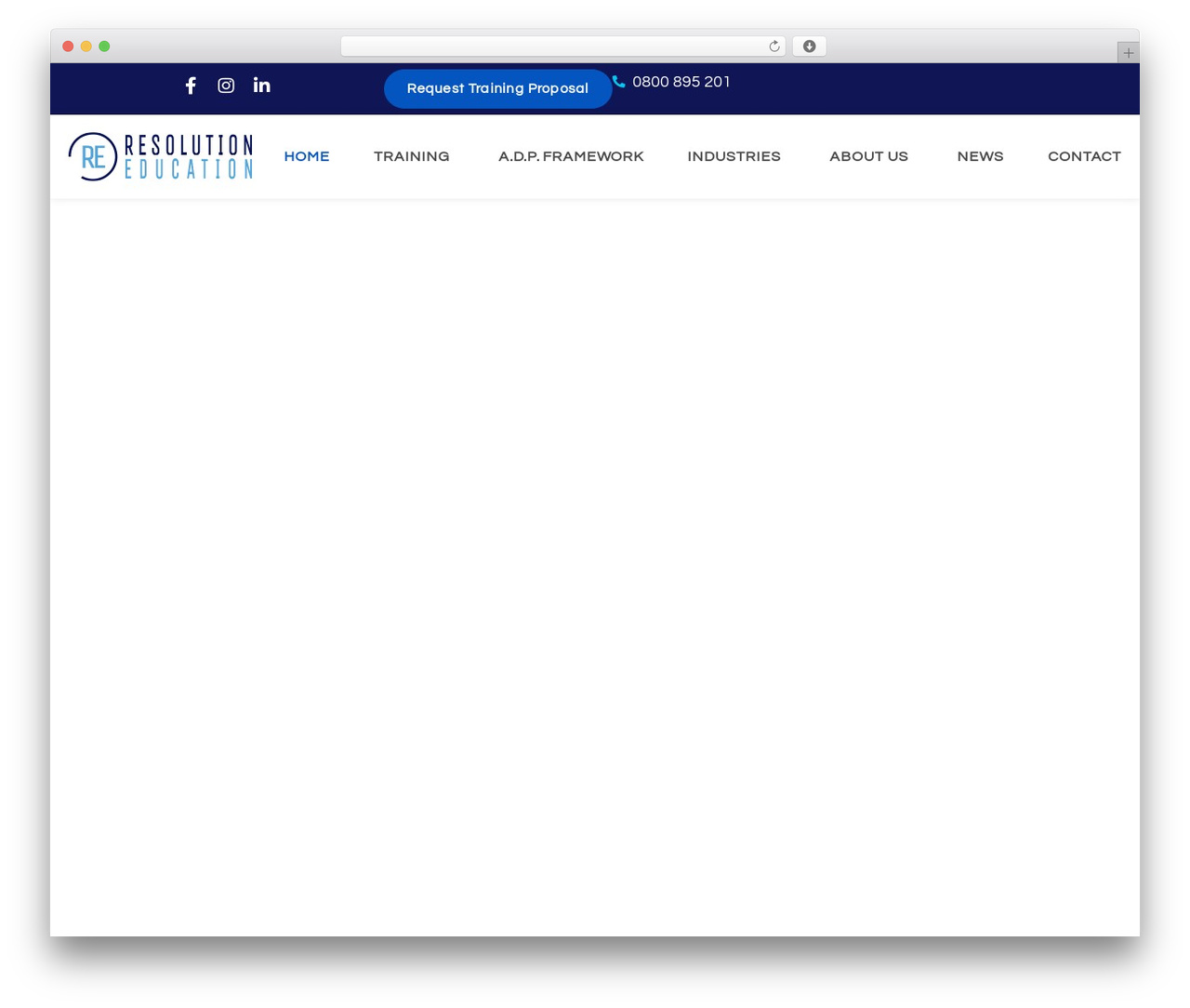This screenshot has height=1008, width=1190.
Task: Click the browser reload icon
Action: 773,46
